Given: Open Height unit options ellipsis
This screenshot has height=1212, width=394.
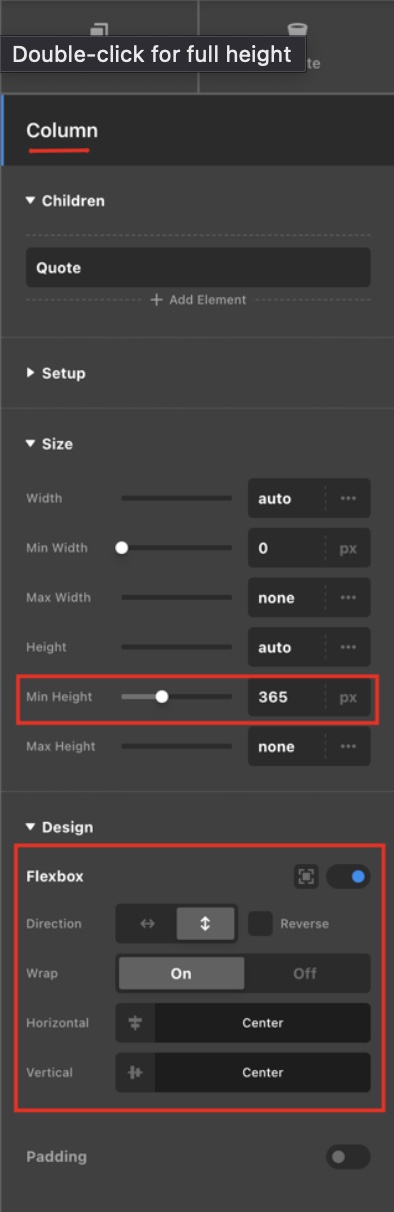Looking at the screenshot, I should [348, 647].
